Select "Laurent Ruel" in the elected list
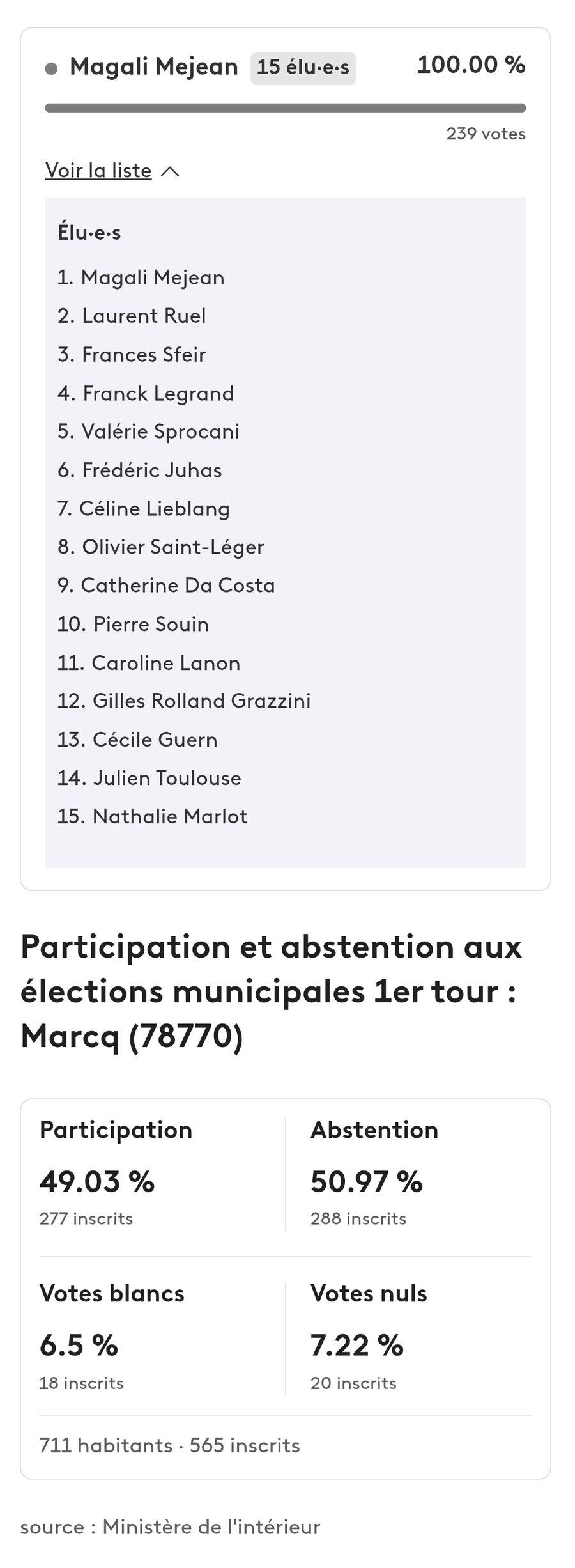Viewport: 575px width, 1568px height. 144,316
